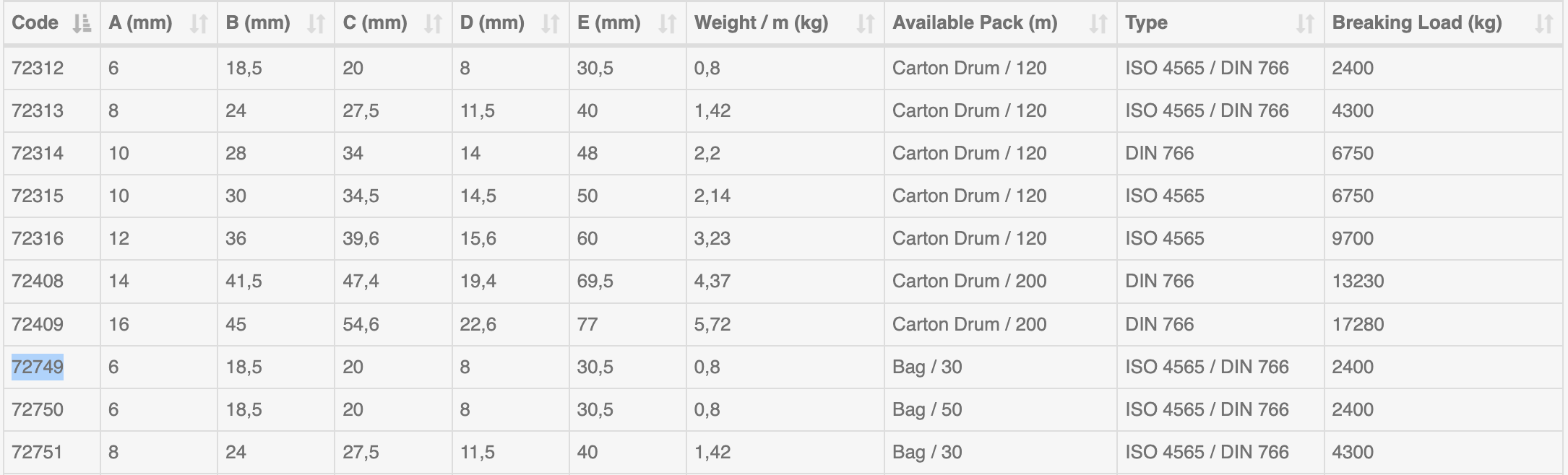This screenshot has height=475, width=1568.
Task: Sort Breaking Load column arrows icon
Action: [x=1543, y=24]
